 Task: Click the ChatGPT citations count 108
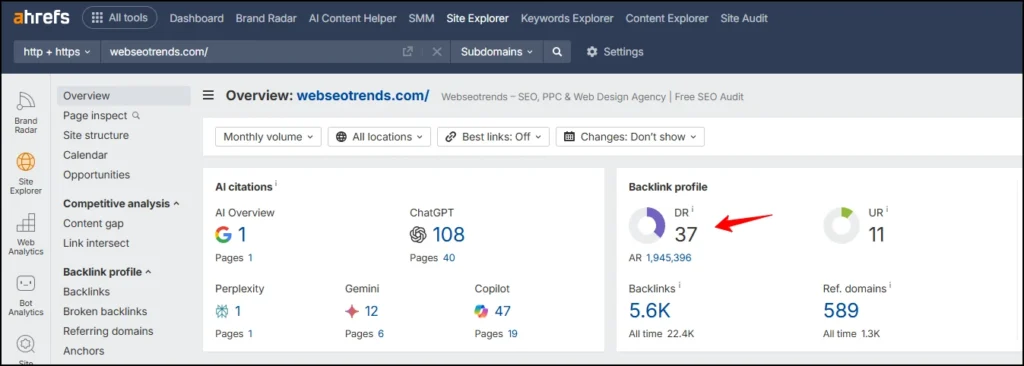448,235
